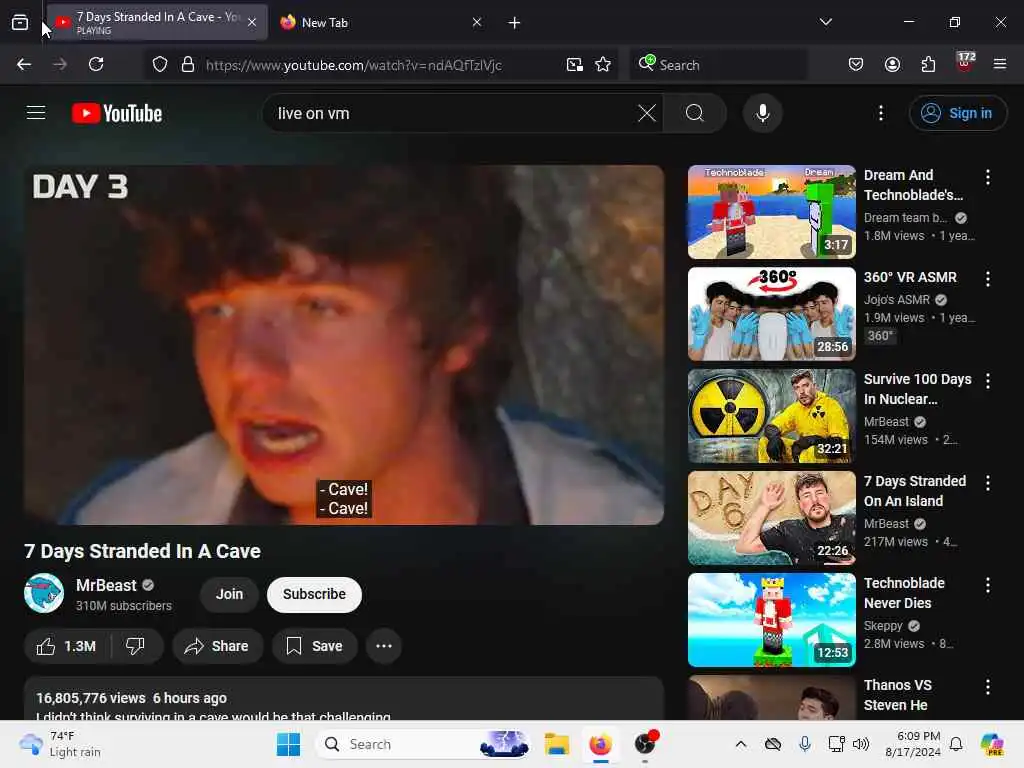The image size is (1024, 768).
Task: Open weather widget showing Light rain
Action: pos(60,744)
